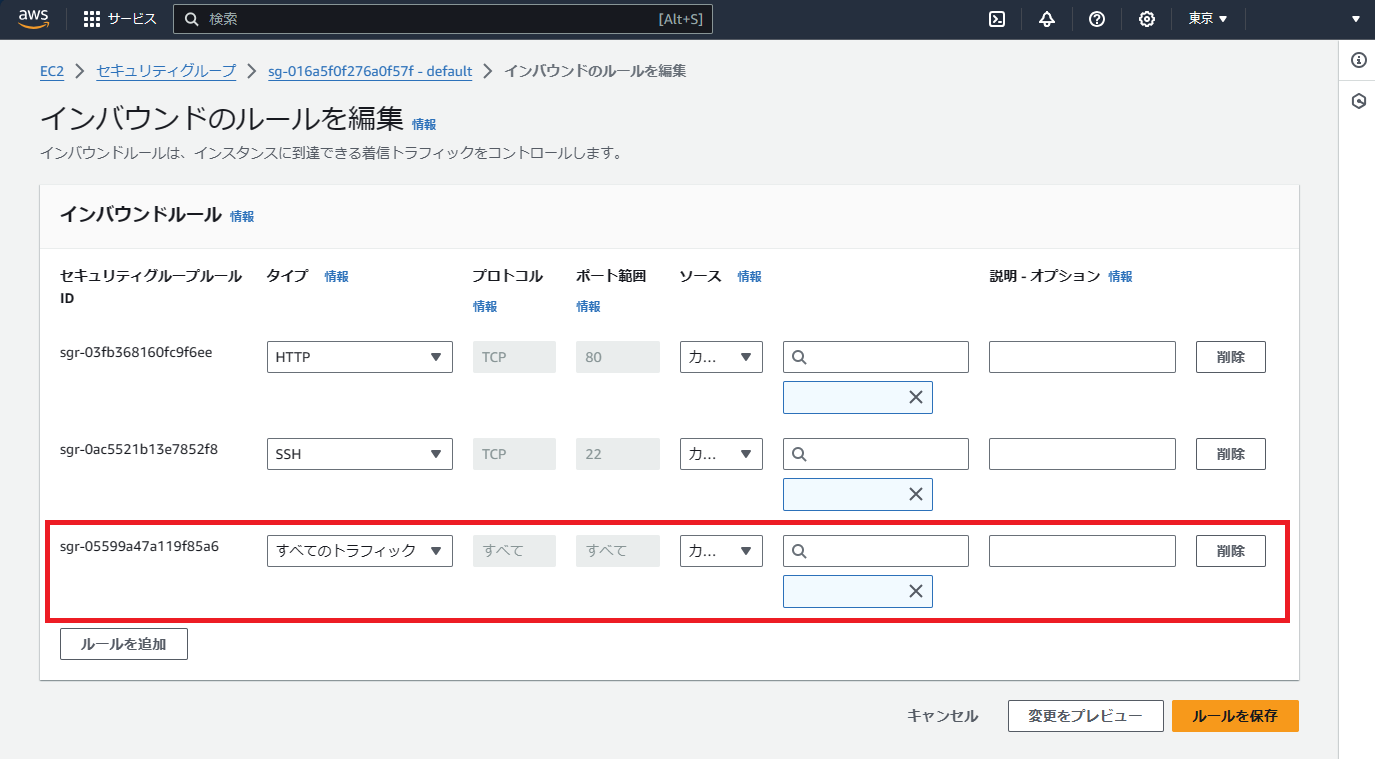
Task: Focus the top 検索 search field
Action: point(443,19)
